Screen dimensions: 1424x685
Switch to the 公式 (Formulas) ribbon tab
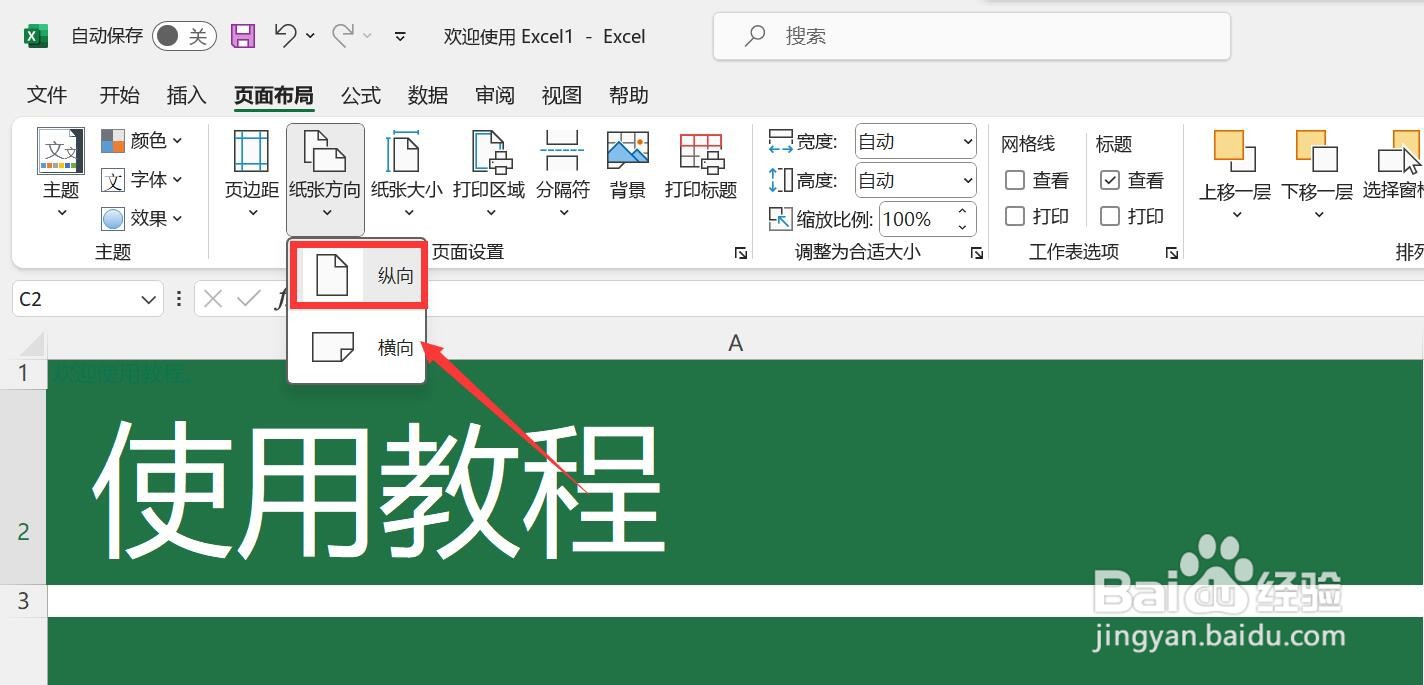(360, 95)
